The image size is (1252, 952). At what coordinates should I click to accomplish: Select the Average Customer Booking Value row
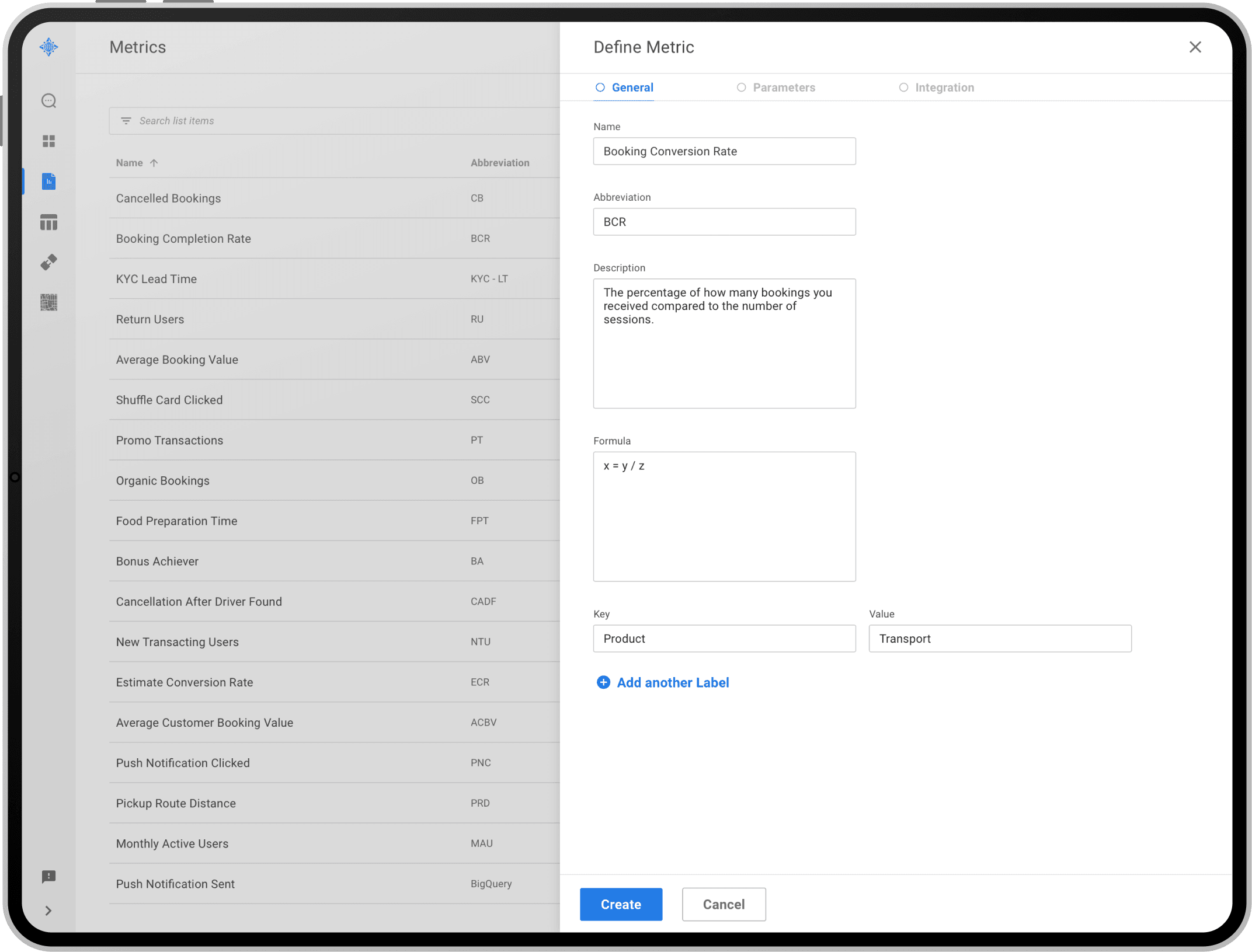334,722
